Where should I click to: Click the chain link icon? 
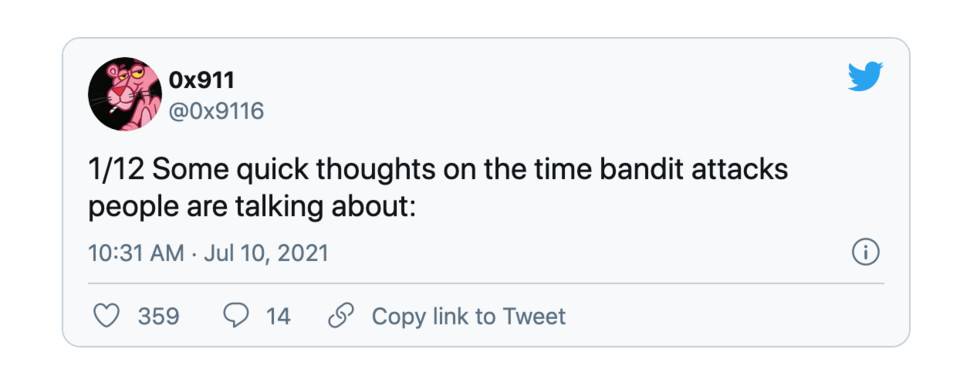point(339,316)
